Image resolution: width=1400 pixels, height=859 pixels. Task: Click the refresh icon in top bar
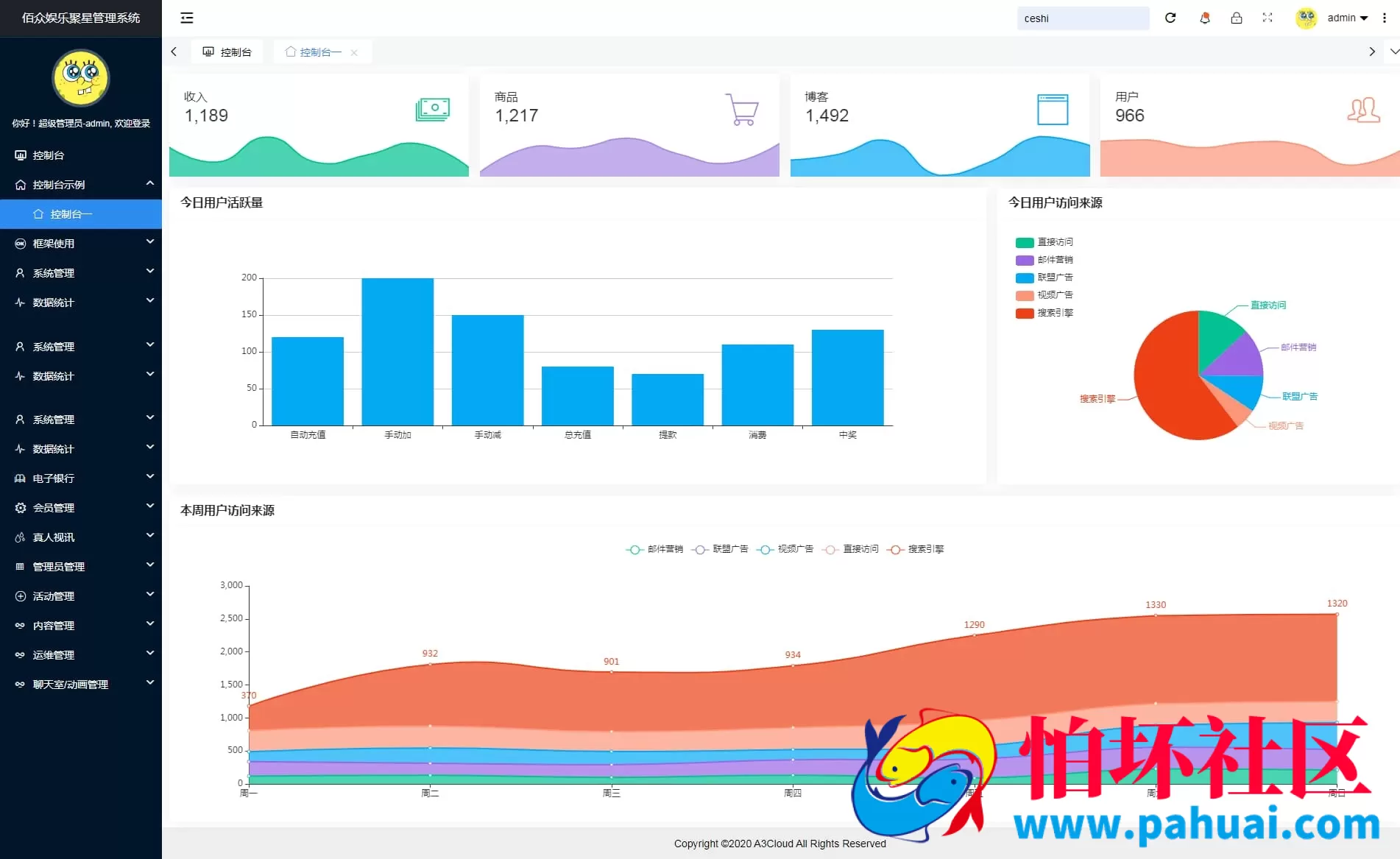[x=1170, y=18]
